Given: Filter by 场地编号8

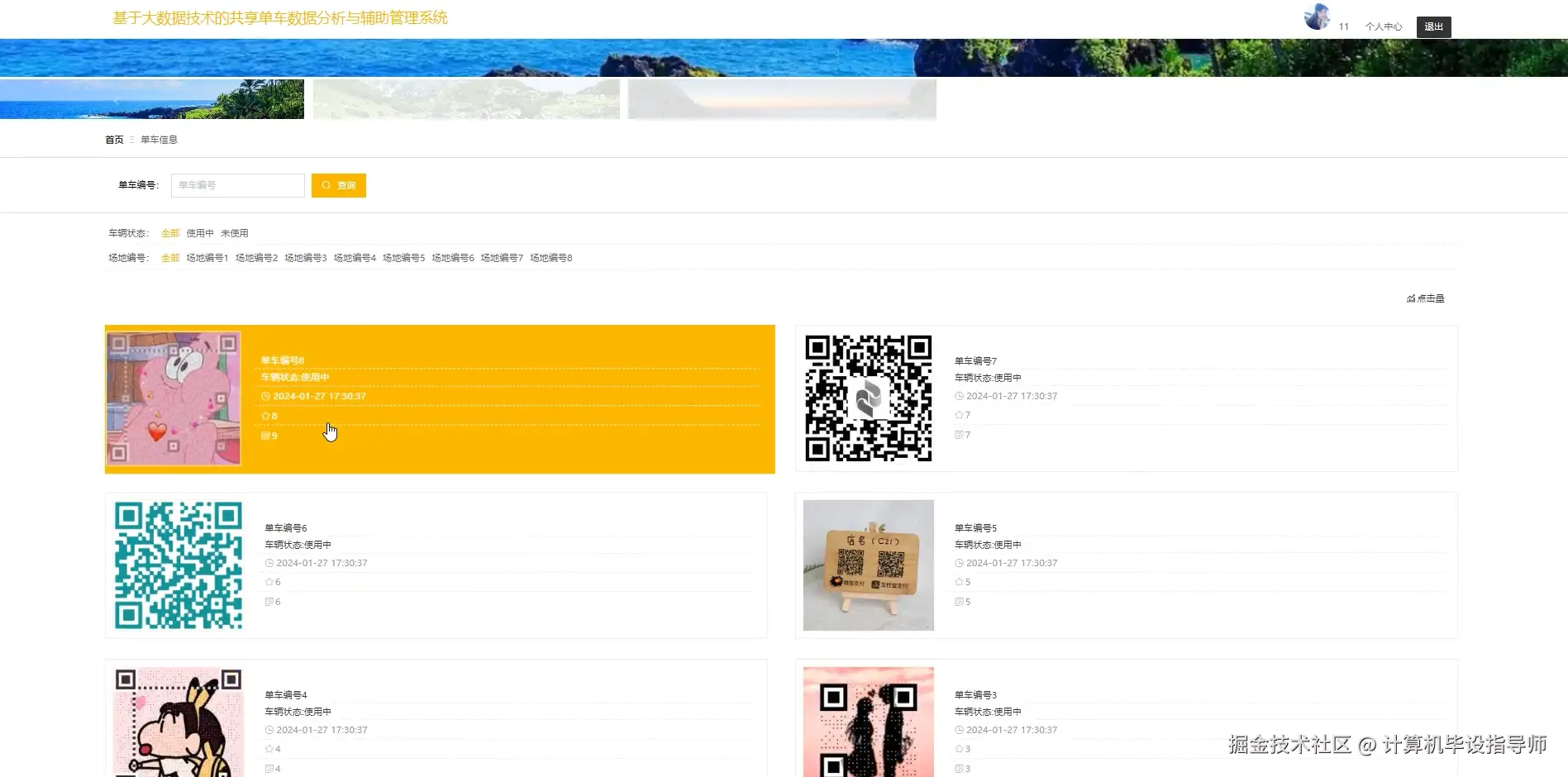Looking at the screenshot, I should pyautogui.click(x=551, y=258).
